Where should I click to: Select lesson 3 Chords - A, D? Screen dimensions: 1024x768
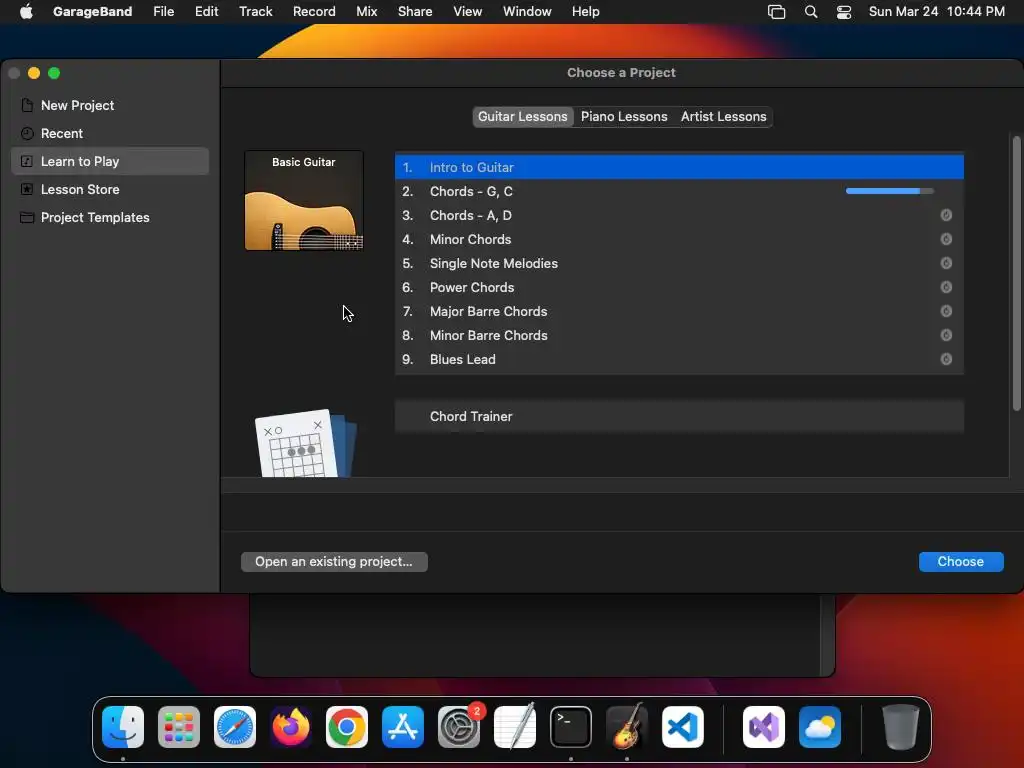coord(679,216)
